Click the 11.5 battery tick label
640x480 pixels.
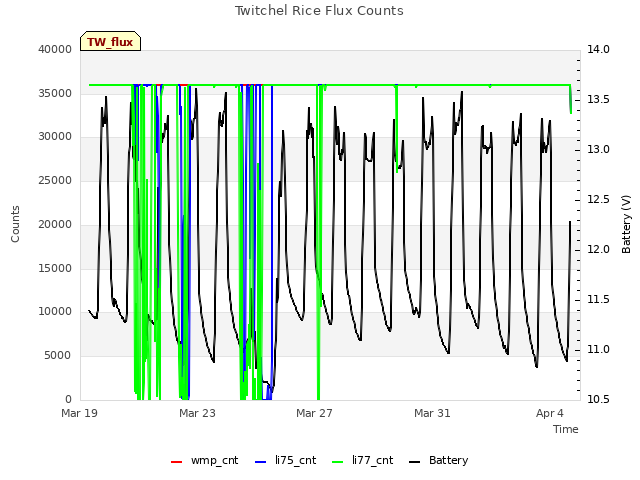coord(598,300)
